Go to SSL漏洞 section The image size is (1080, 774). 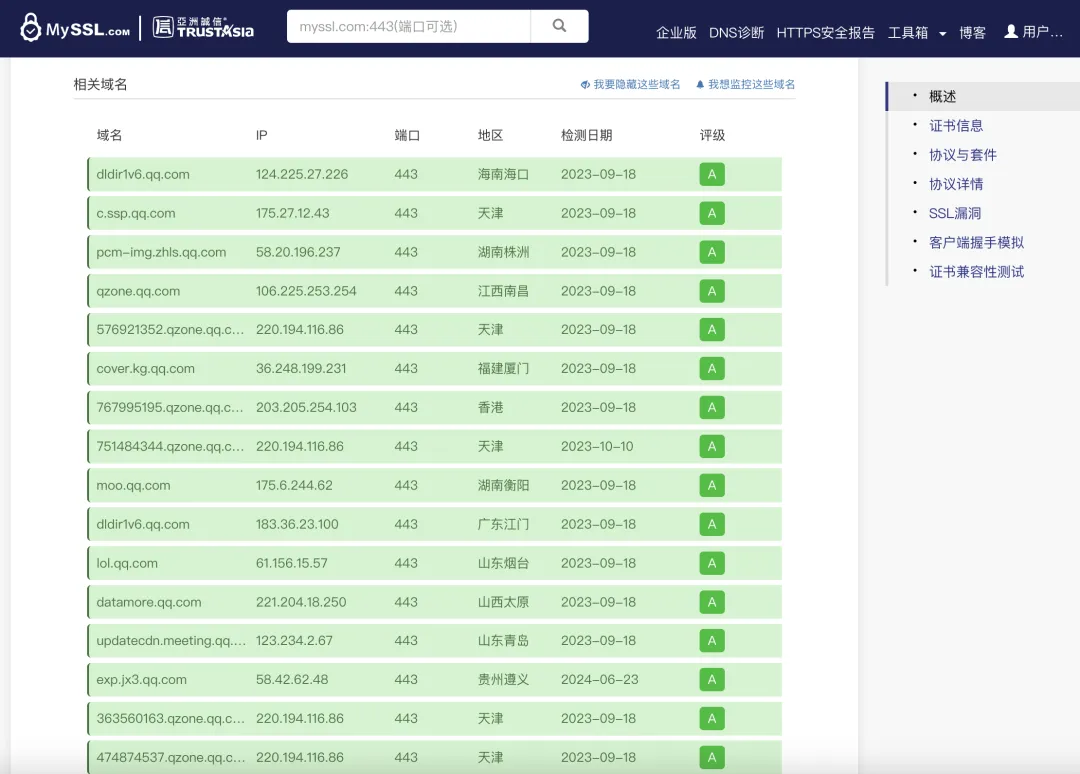coord(955,213)
